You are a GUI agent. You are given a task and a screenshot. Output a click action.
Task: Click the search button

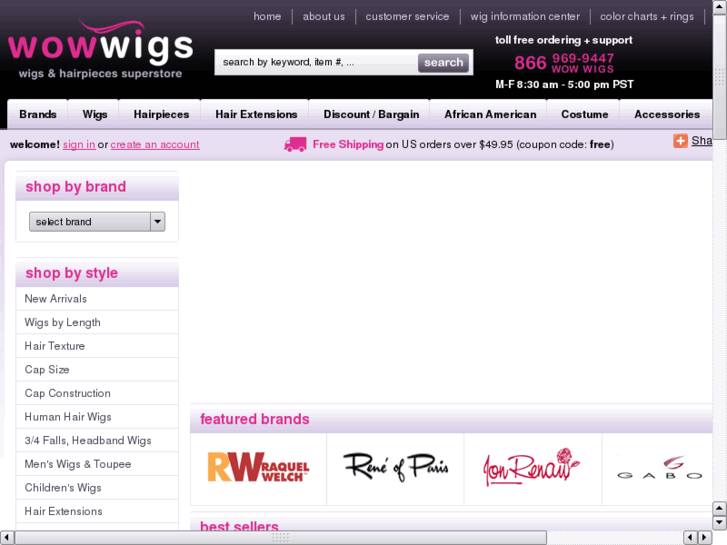[443, 63]
